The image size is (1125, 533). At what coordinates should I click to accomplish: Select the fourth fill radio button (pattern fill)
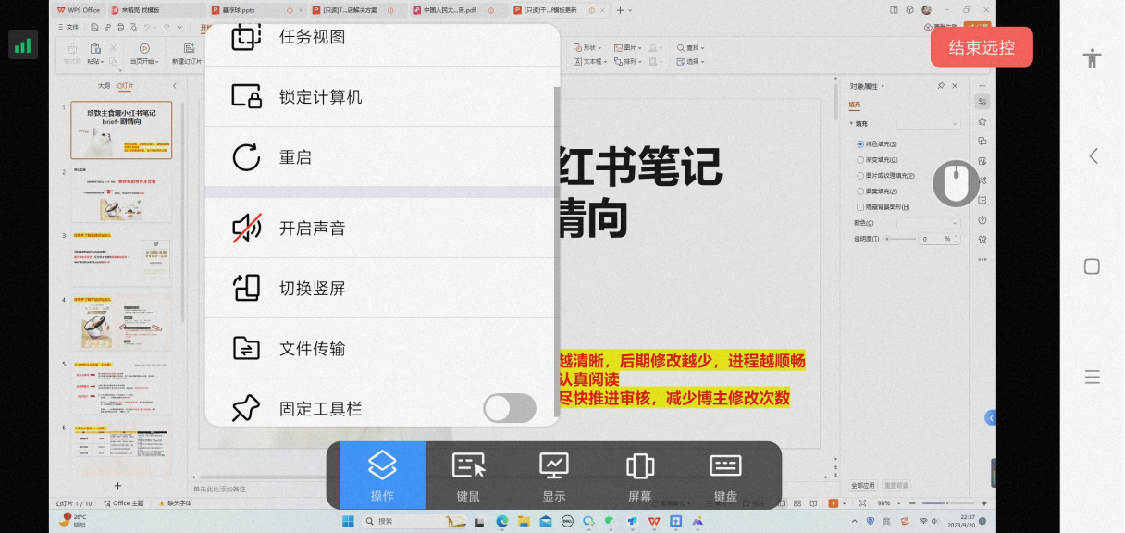coord(860,192)
